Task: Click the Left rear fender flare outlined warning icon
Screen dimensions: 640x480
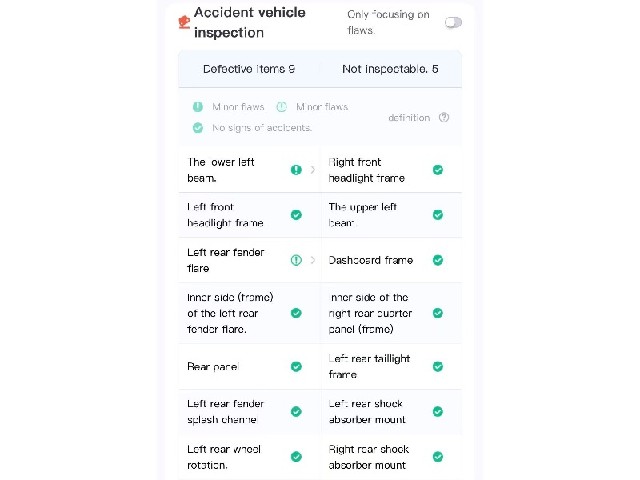Action: (x=296, y=260)
